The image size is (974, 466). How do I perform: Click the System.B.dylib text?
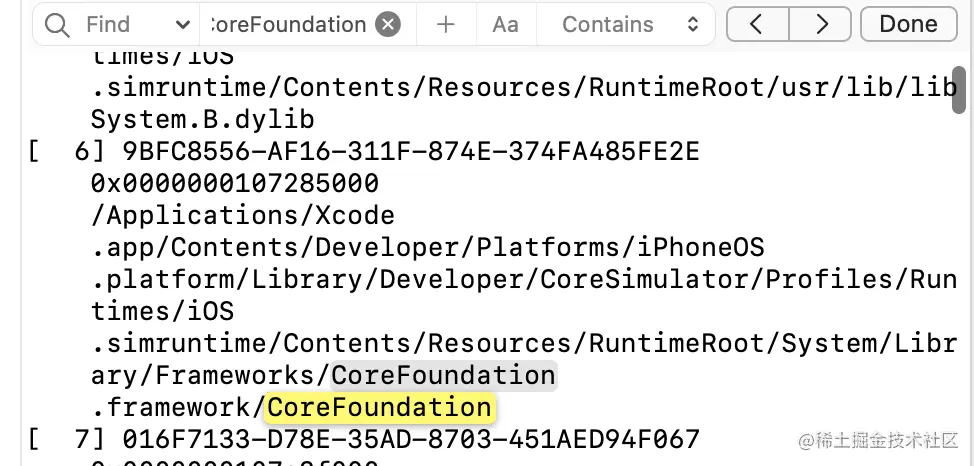point(203,120)
